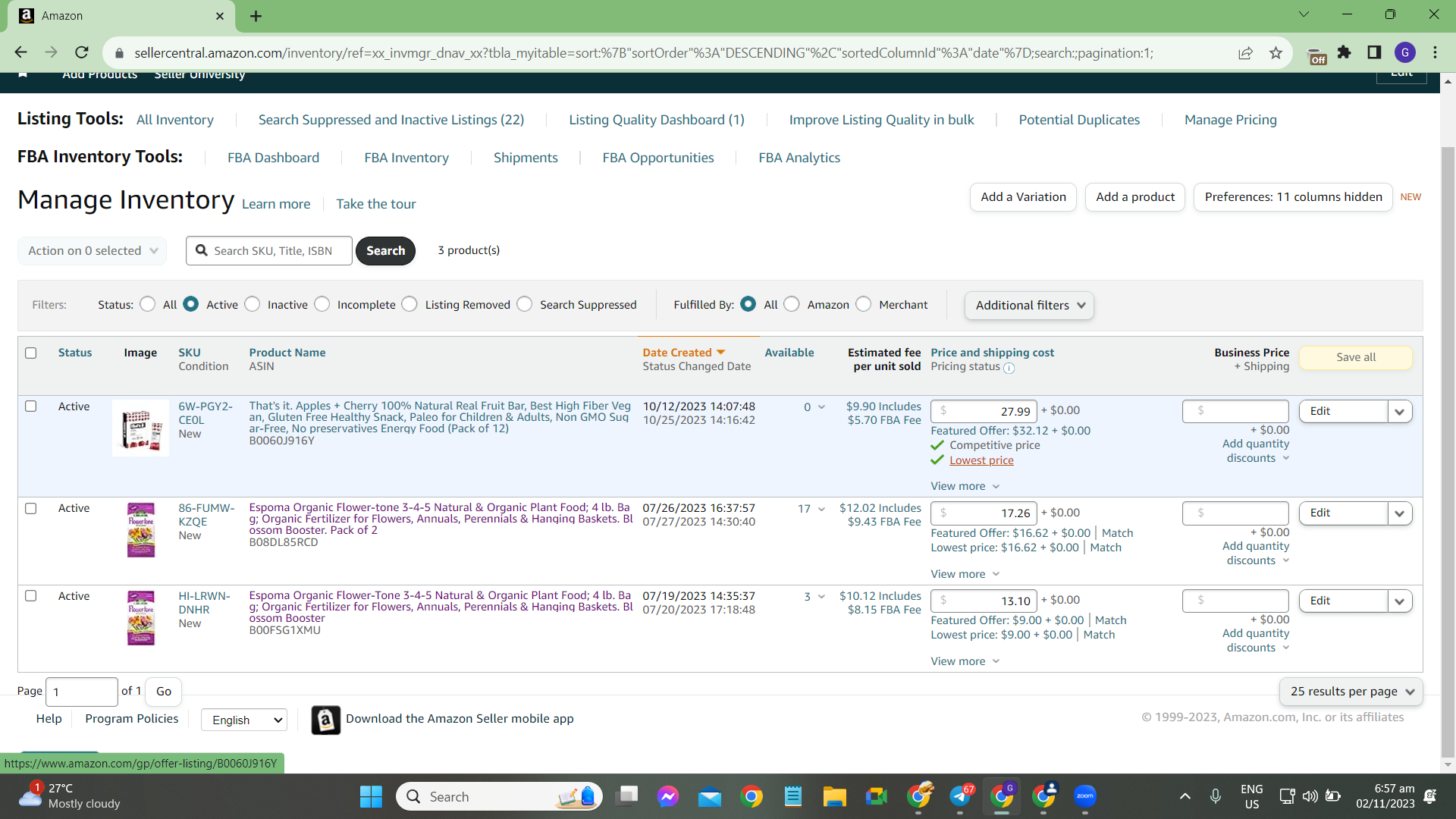Viewport: 1456px width, 819px height.
Task: Expand View more for the 17.26 listing
Action: (x=965, y=574)
